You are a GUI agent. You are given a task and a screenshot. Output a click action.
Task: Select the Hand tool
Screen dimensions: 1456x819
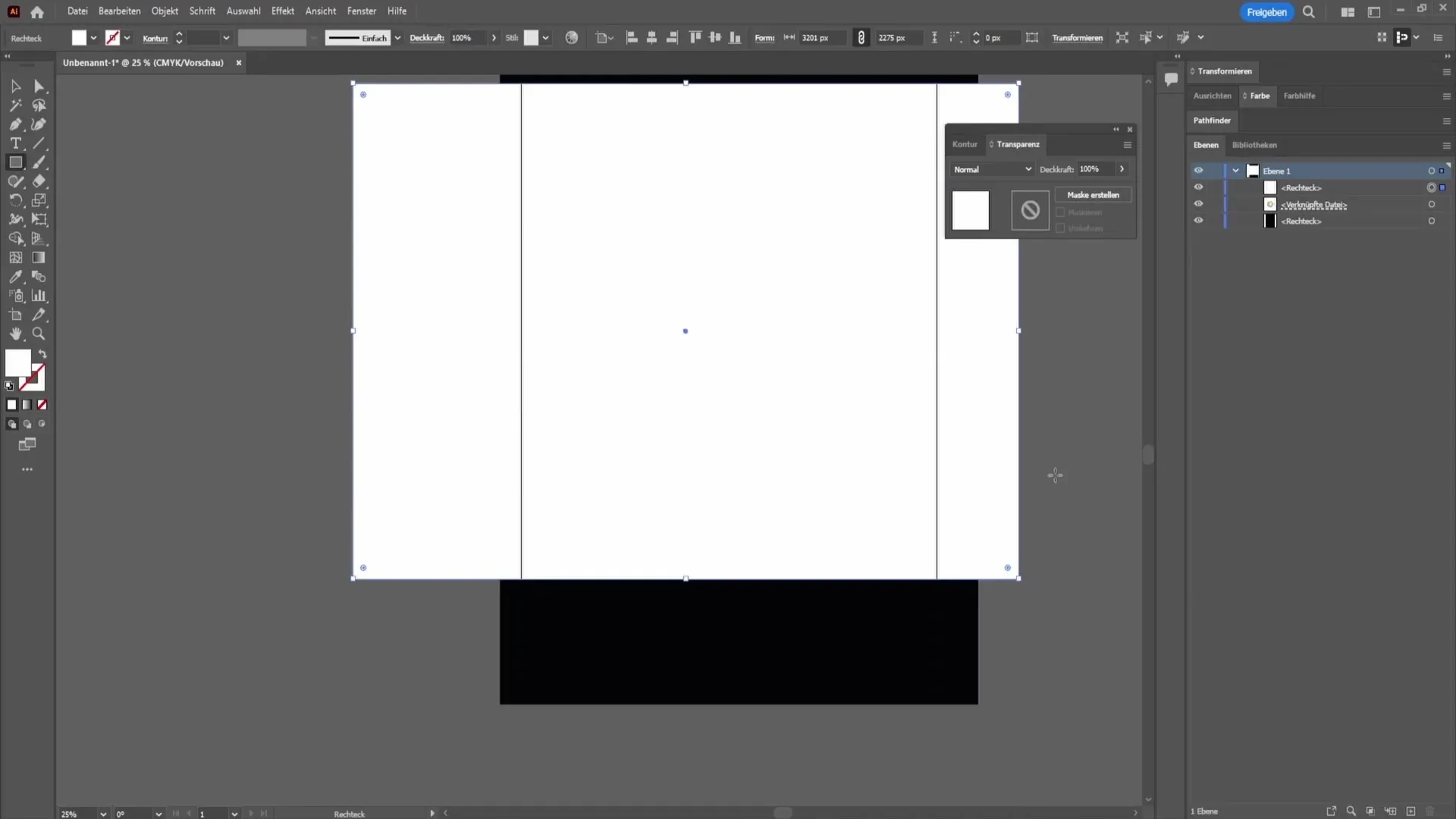click(15, 334)
